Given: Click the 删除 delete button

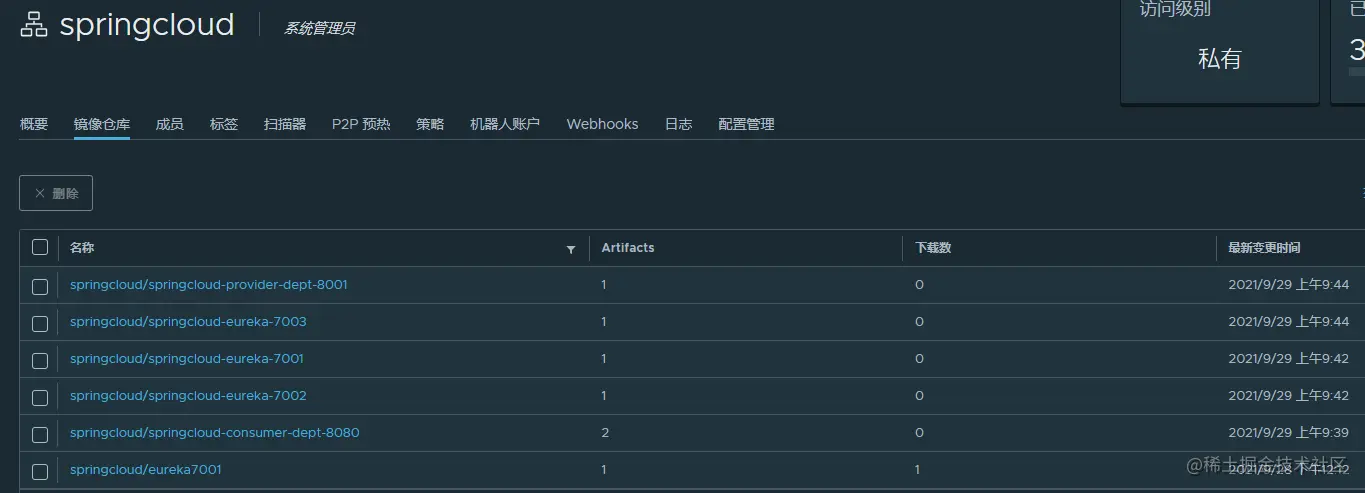Looking at the screenshot, I should [56, 193].
